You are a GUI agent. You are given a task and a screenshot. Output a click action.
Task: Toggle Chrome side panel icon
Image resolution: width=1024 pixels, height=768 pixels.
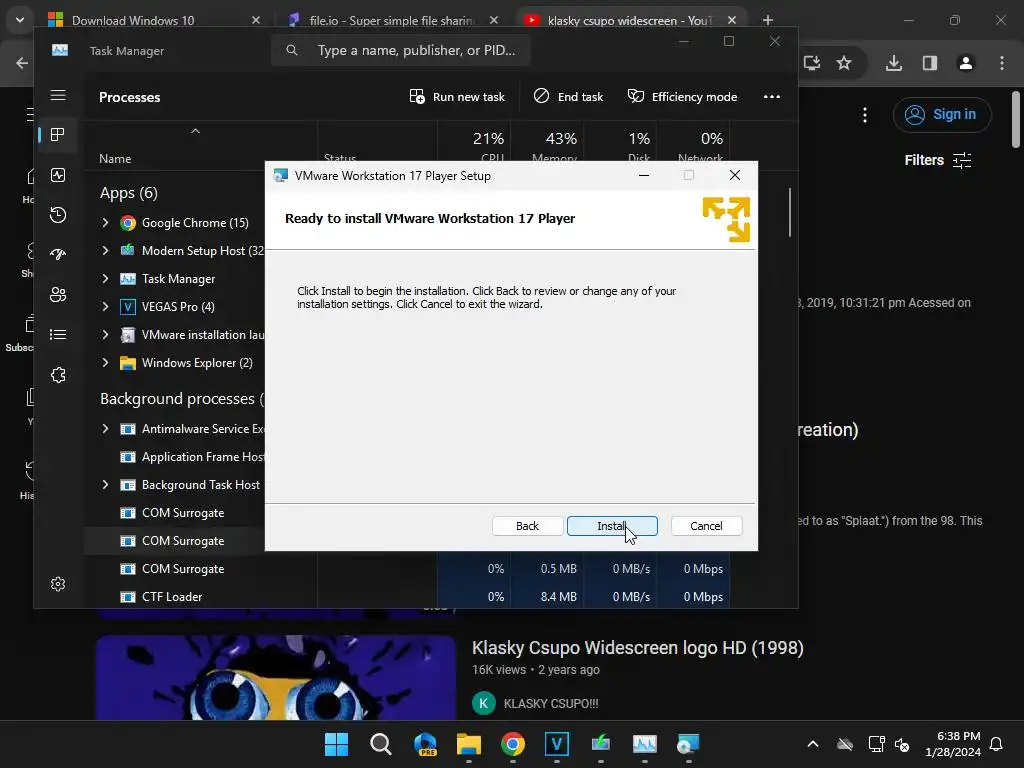930,63
